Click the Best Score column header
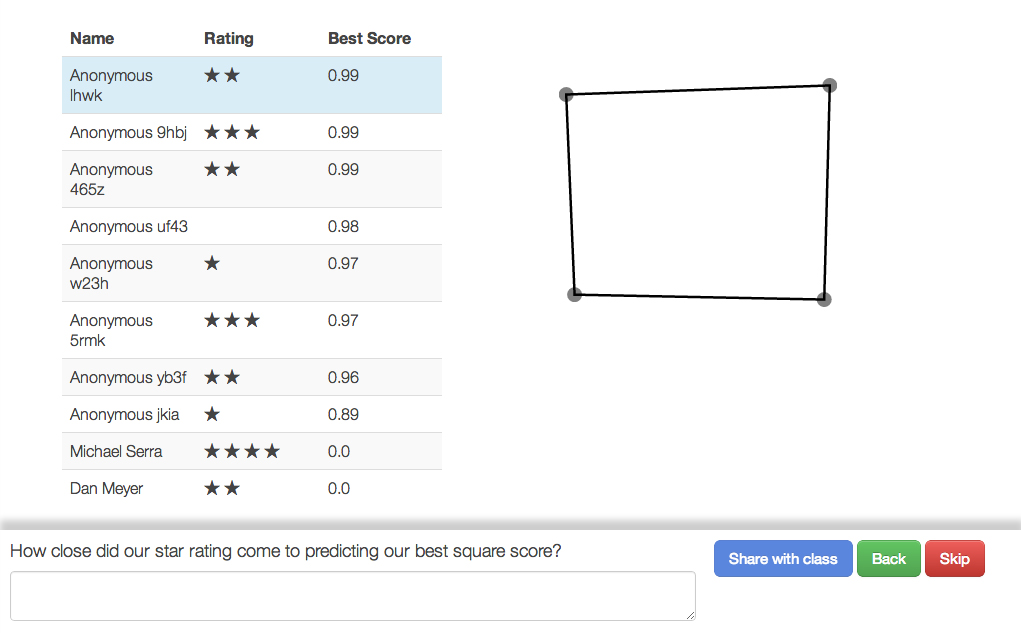Image resolution: width=1021 pixels, height=633 pixels. pyautogui.click(x=369, y=38)
